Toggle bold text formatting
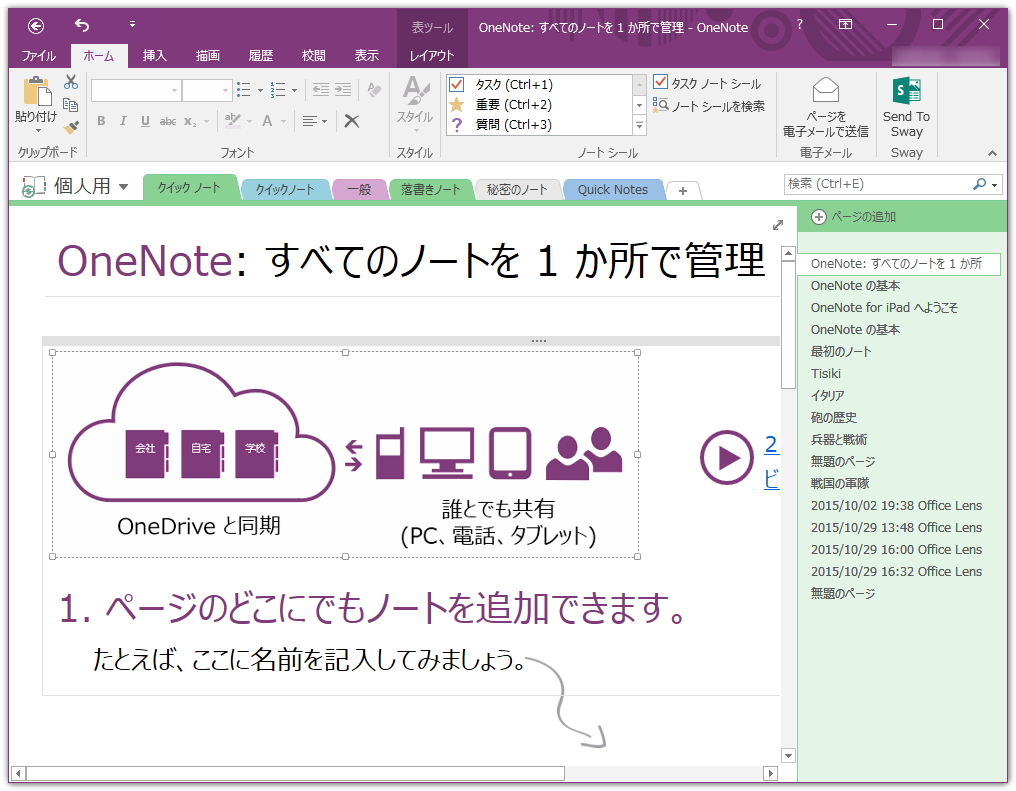The width and height of the screenshot is (1016, 791). pos(101,120)
